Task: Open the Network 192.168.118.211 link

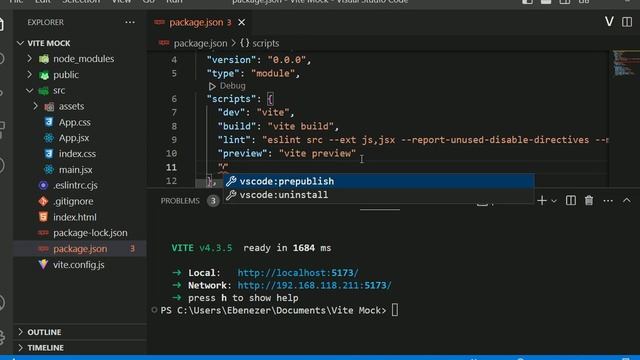Action: click(x=314, y=285)
